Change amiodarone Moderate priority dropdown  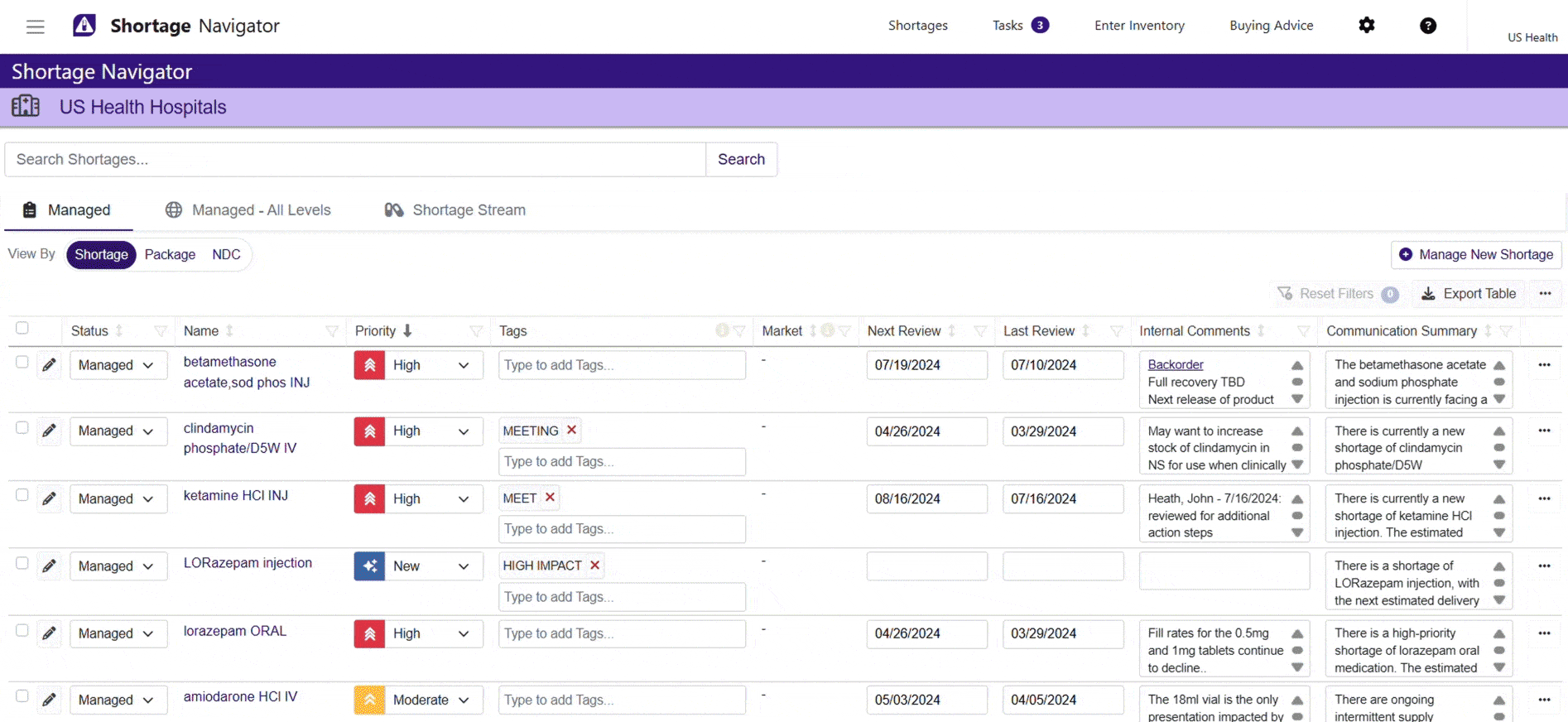pyautogui.click(x=463, y=700)
